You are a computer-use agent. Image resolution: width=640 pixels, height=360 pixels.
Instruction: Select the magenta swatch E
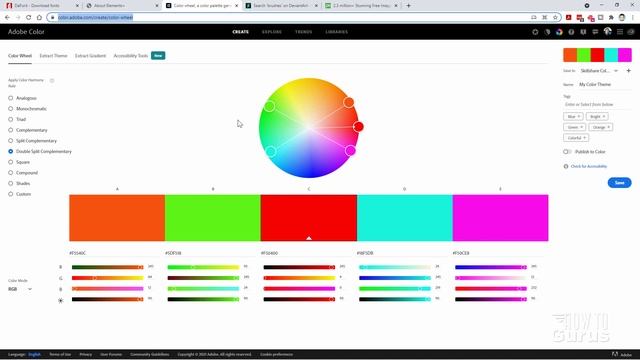pyautogui.click(x=500, y=218)
